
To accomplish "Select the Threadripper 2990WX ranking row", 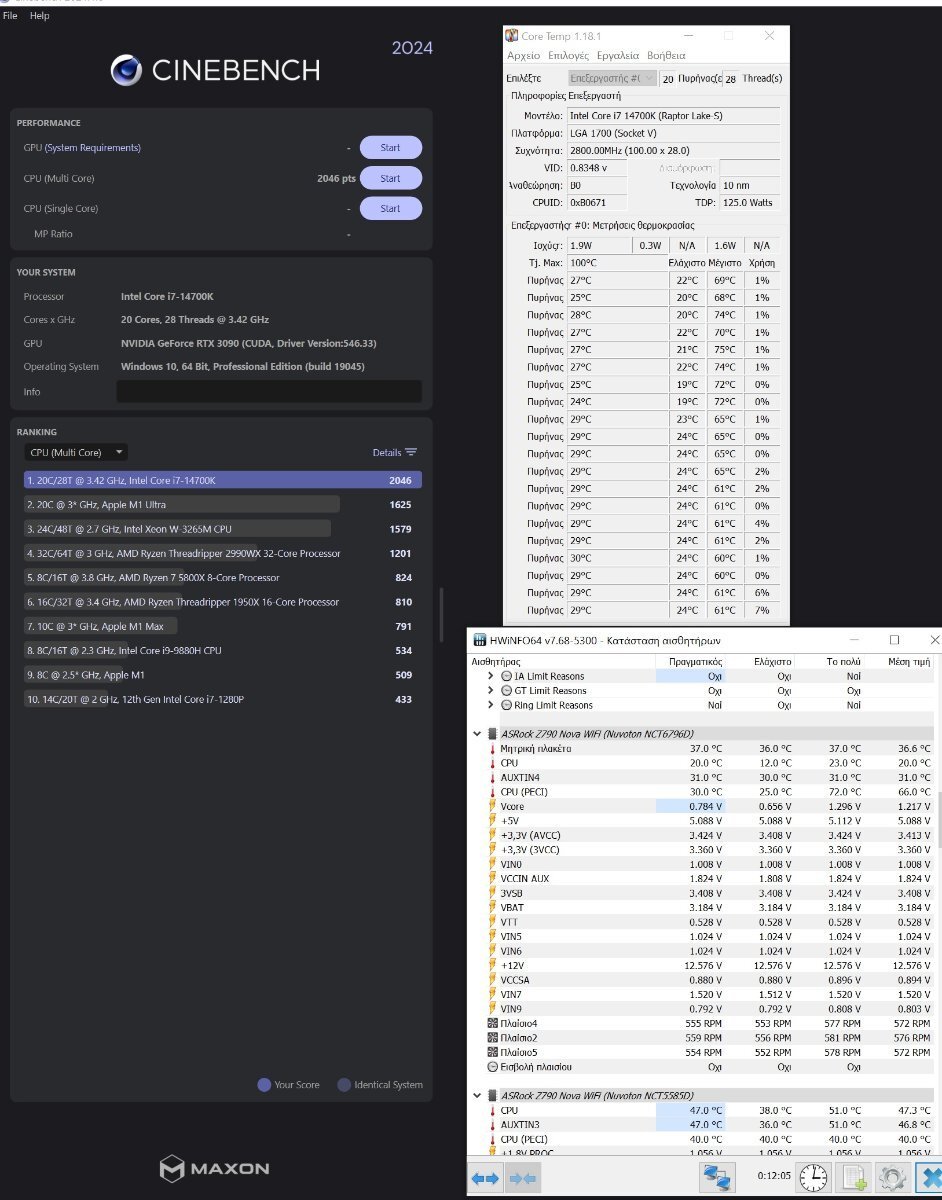I will click(x=223, y=553).
